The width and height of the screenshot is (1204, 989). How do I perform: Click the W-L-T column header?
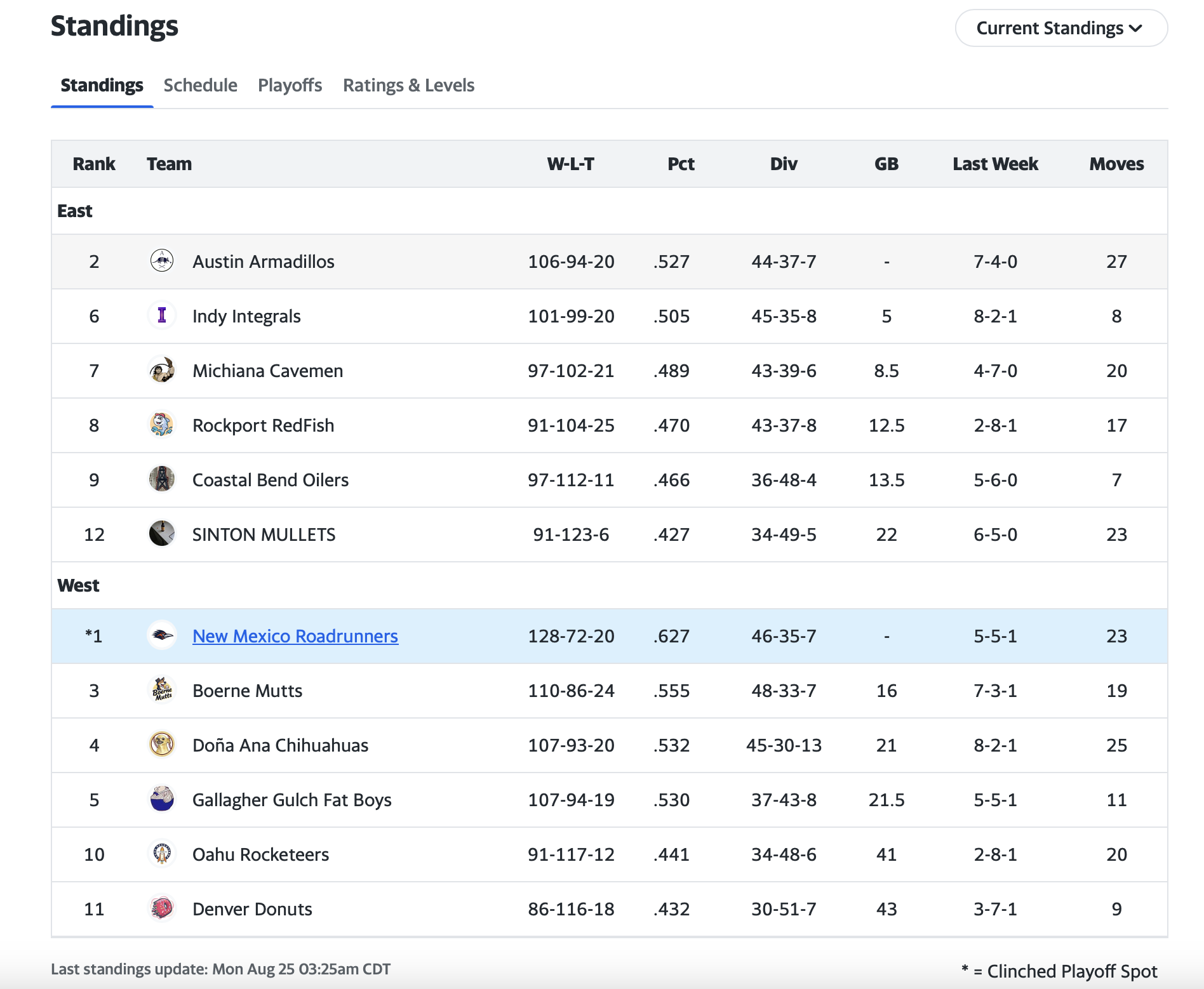(x=570, y=164)
